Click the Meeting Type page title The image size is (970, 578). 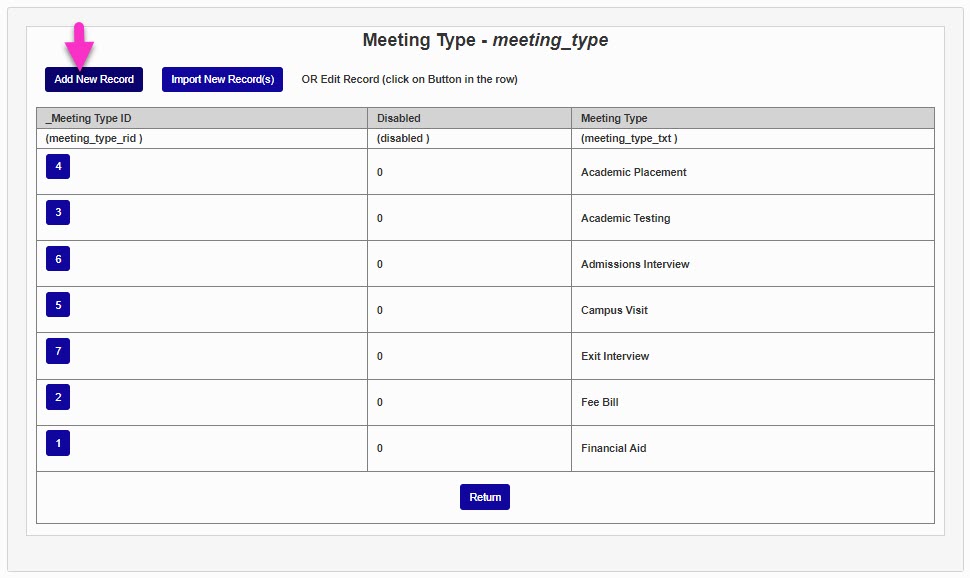coord(485,41)
